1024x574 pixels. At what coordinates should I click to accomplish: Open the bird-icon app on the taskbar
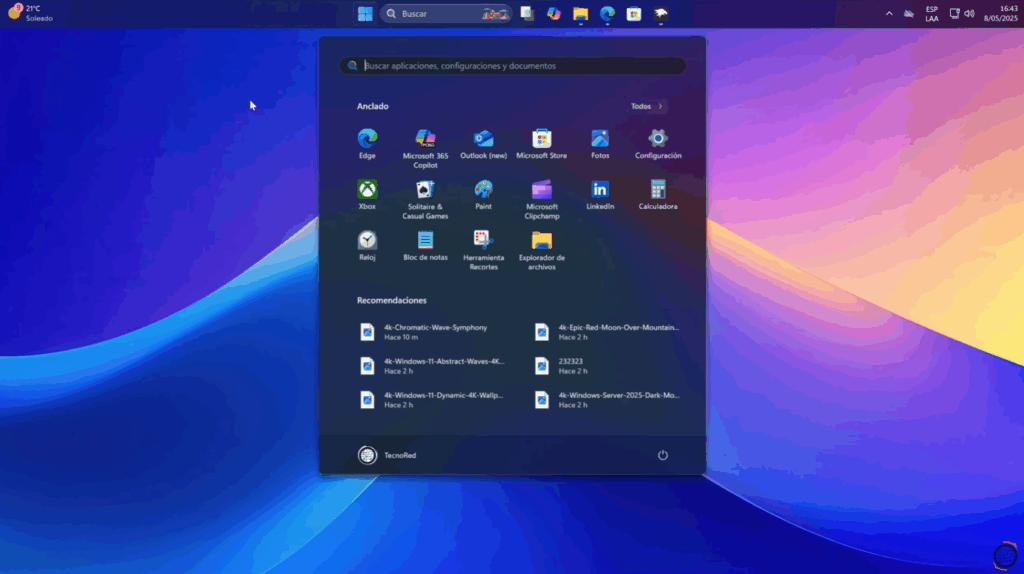click(x=661, y=14)
